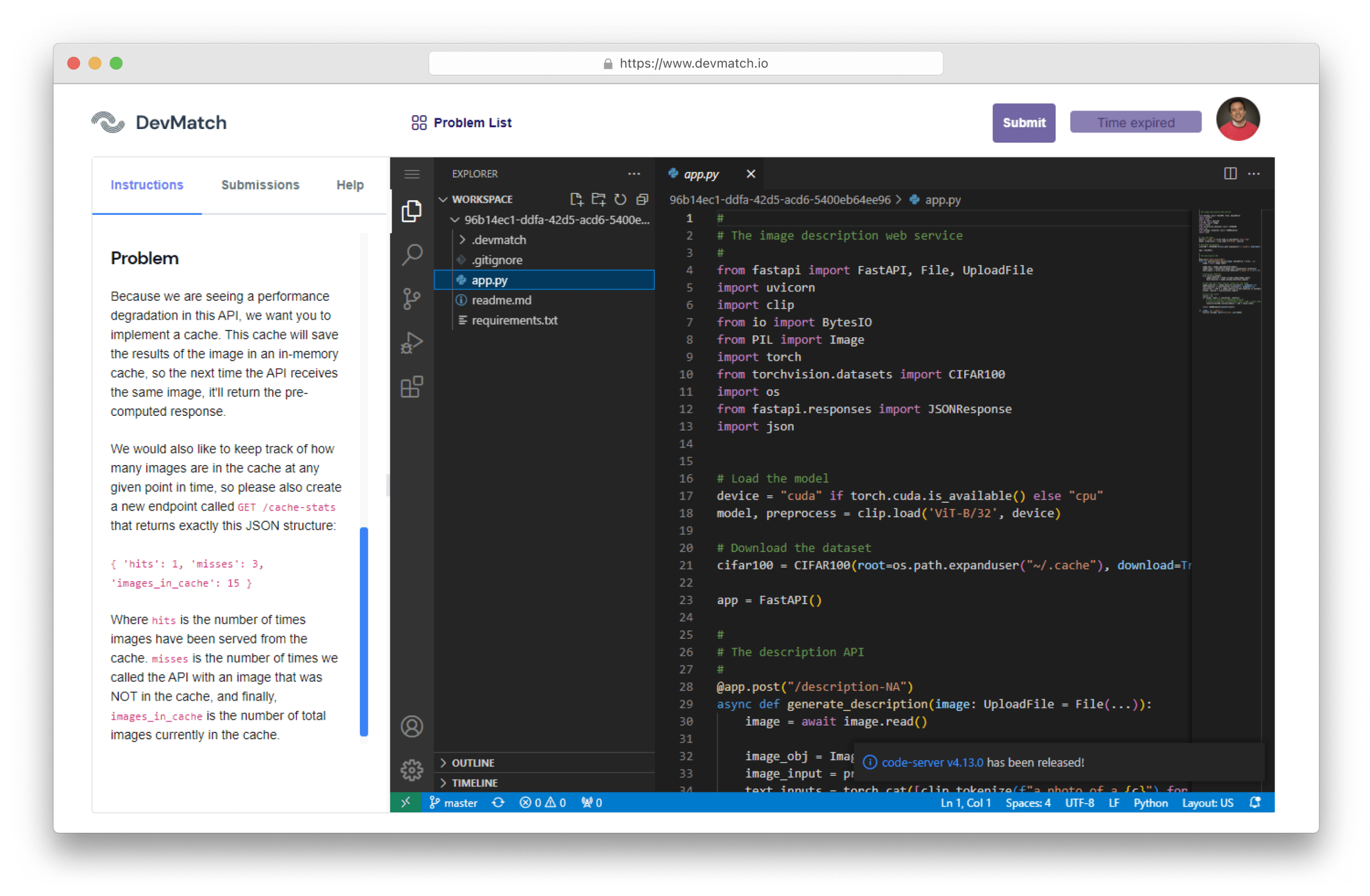1370x896 pixels.
Task: Switch to the Submissions tab
Action: [260, 185]
